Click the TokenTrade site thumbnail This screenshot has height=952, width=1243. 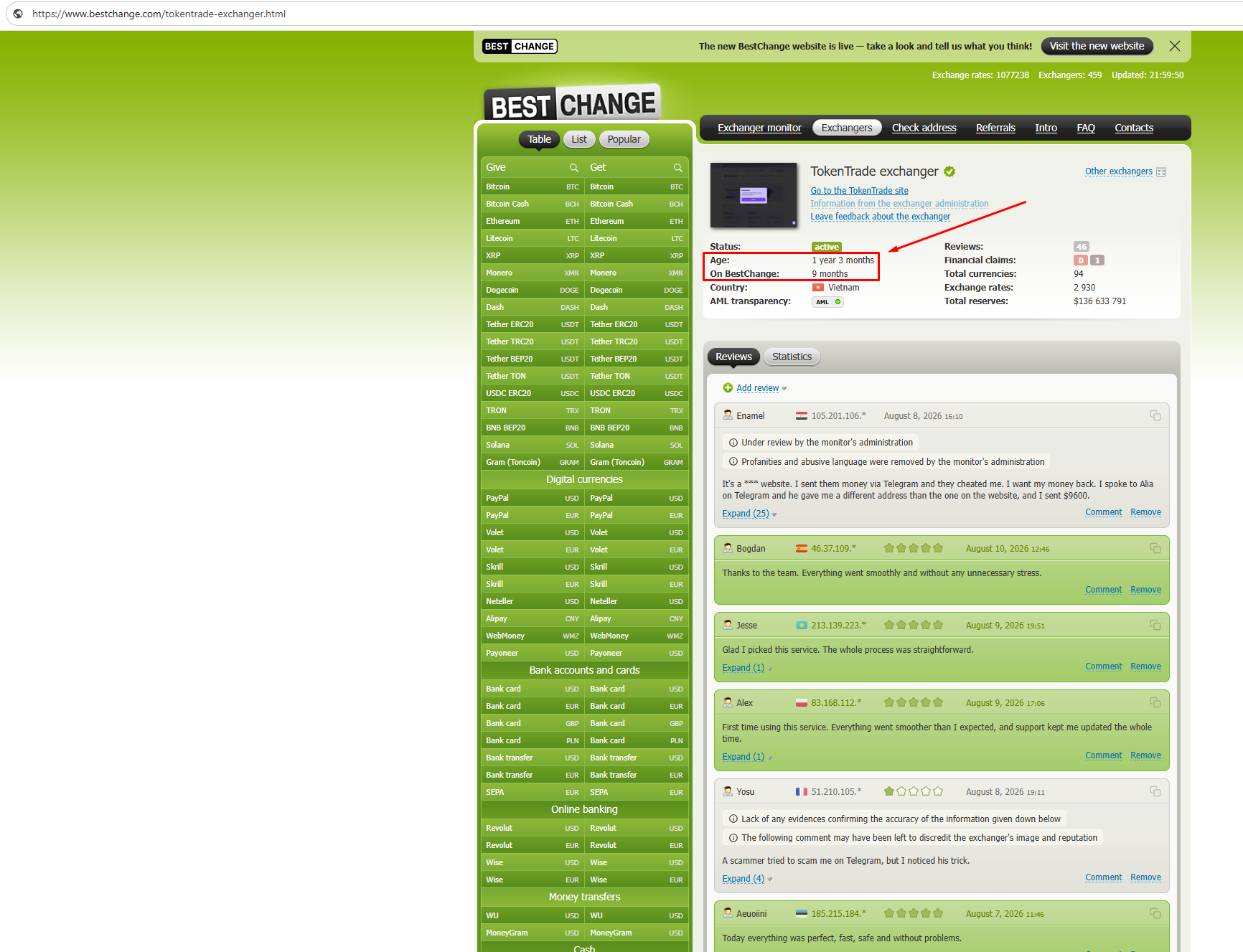point(753,195)
